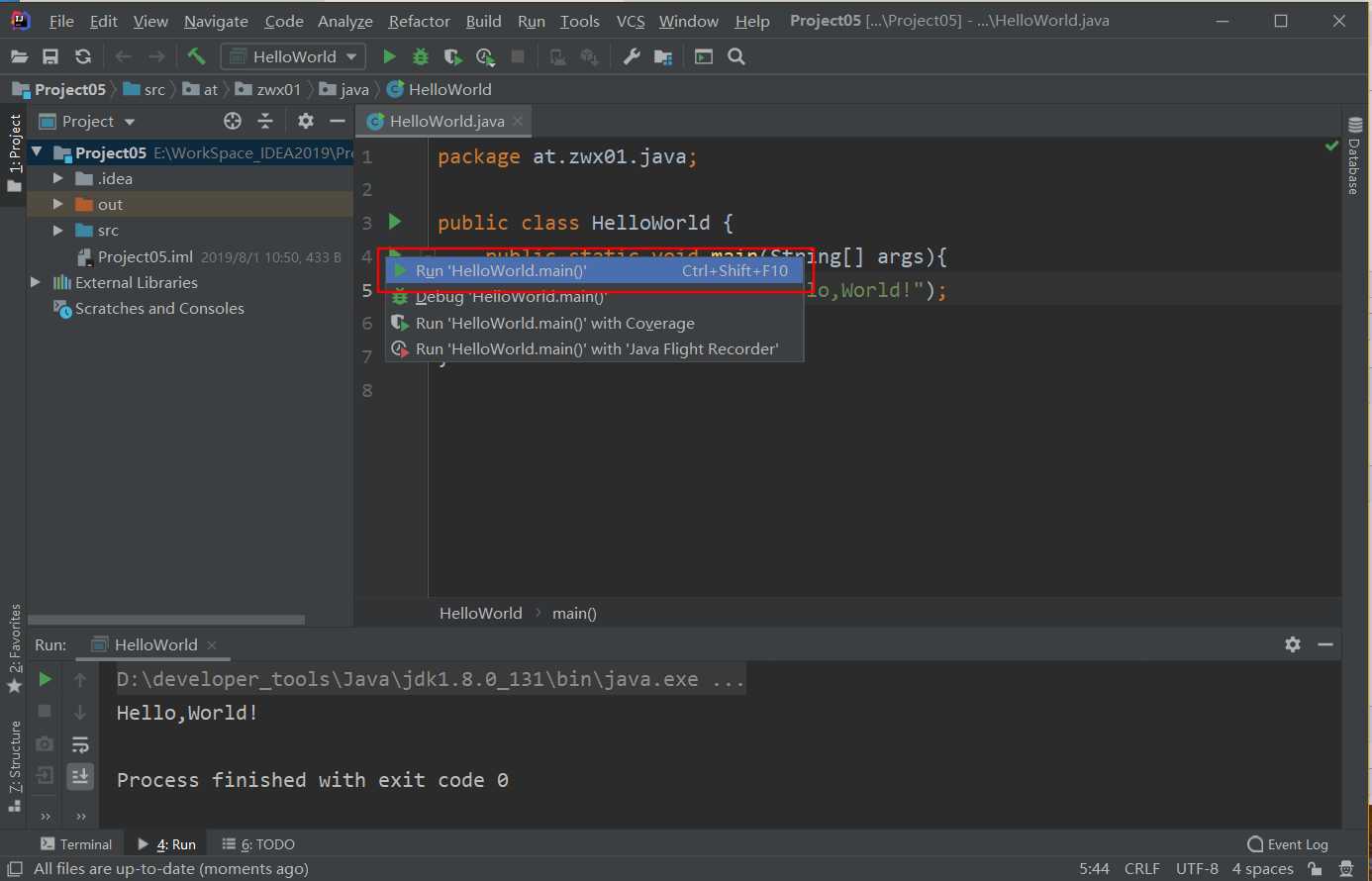Collapse the Project05 root tree node
Viewport: 1372px width, 881px height.
[x=37, y=152]
